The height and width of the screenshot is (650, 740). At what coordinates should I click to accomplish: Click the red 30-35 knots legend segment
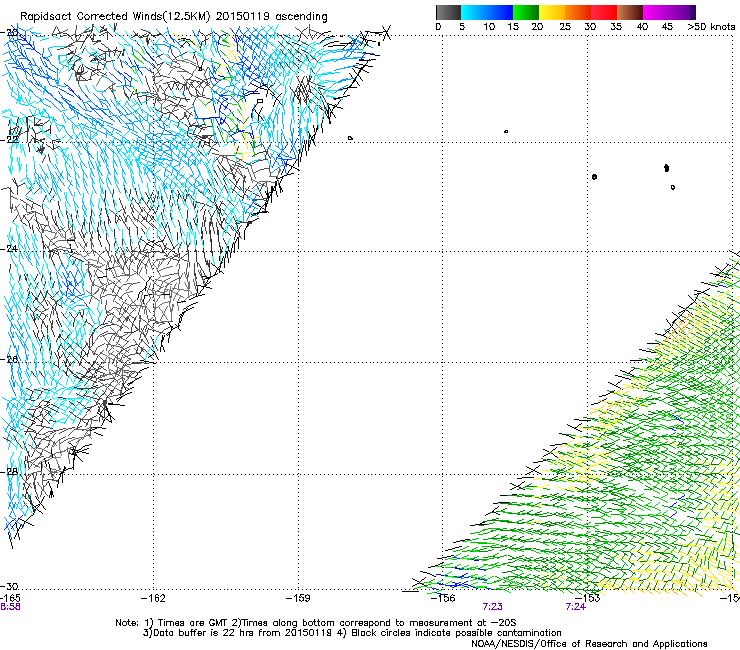[604, 12]
